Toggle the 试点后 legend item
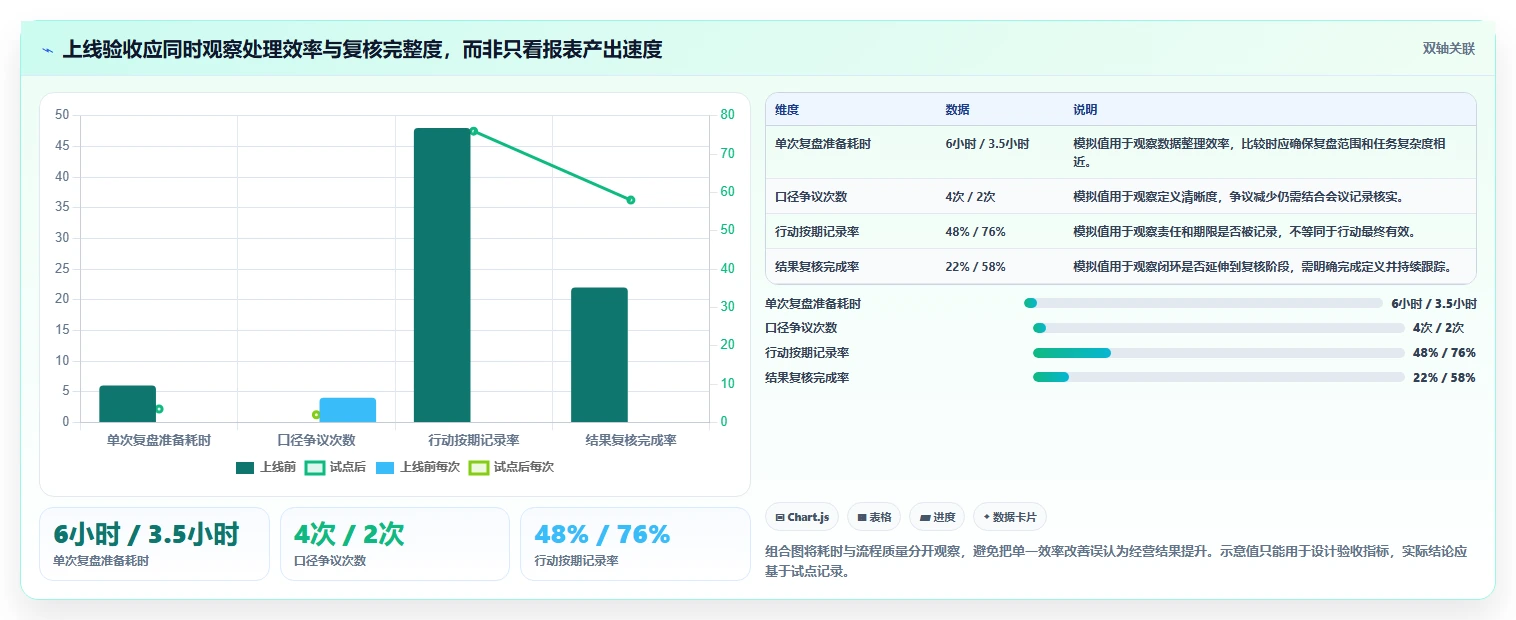 [335, 467]
